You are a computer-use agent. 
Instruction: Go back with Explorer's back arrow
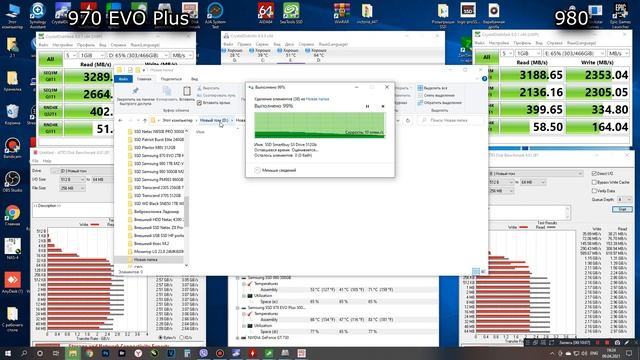pyautogui.click(x=120, y=120)
